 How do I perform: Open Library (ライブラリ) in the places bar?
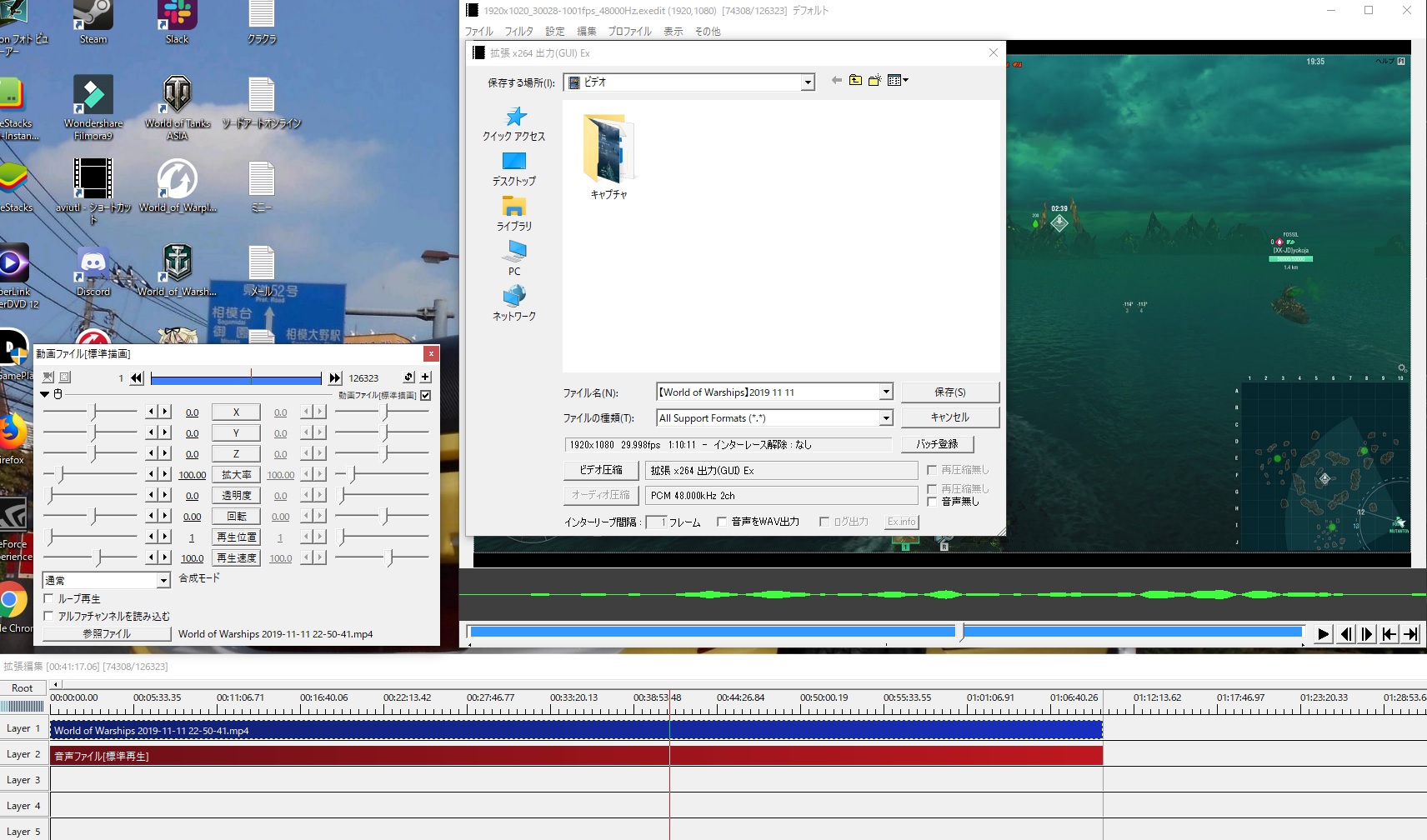(x=514, y=214)
